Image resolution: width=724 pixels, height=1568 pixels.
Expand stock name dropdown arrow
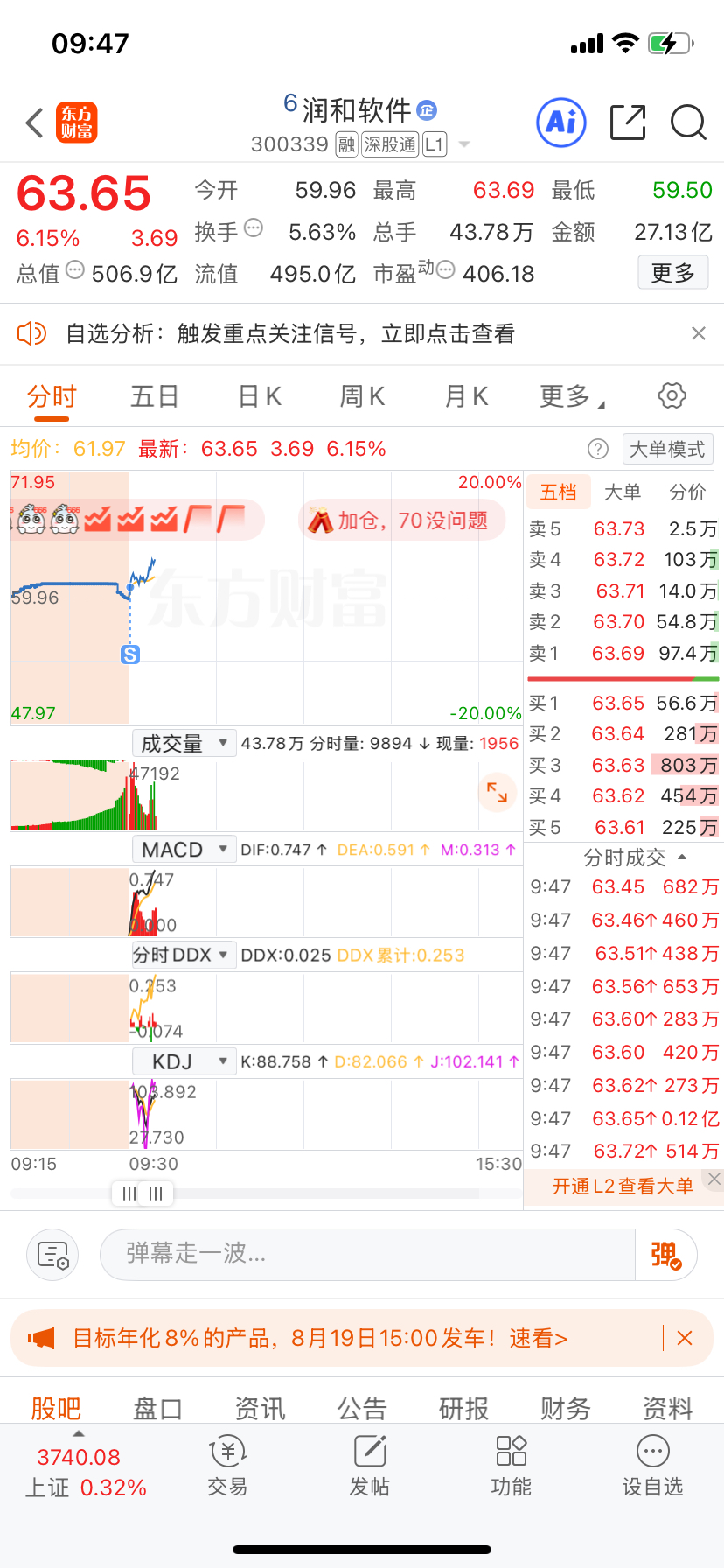(x=464, y=144)
